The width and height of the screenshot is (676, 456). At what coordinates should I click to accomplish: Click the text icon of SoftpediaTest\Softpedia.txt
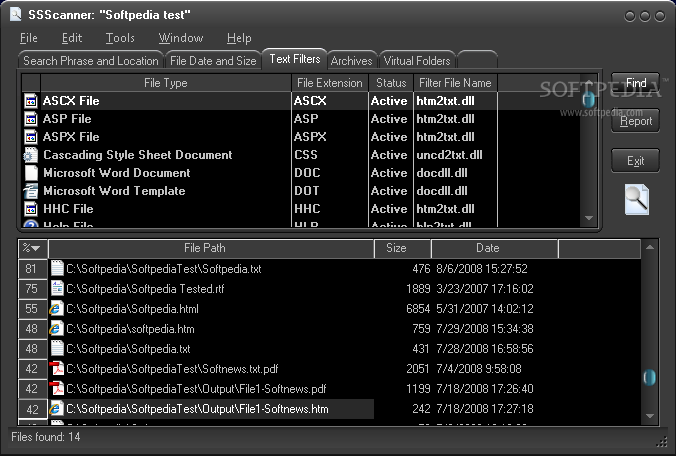coord(57,268)
